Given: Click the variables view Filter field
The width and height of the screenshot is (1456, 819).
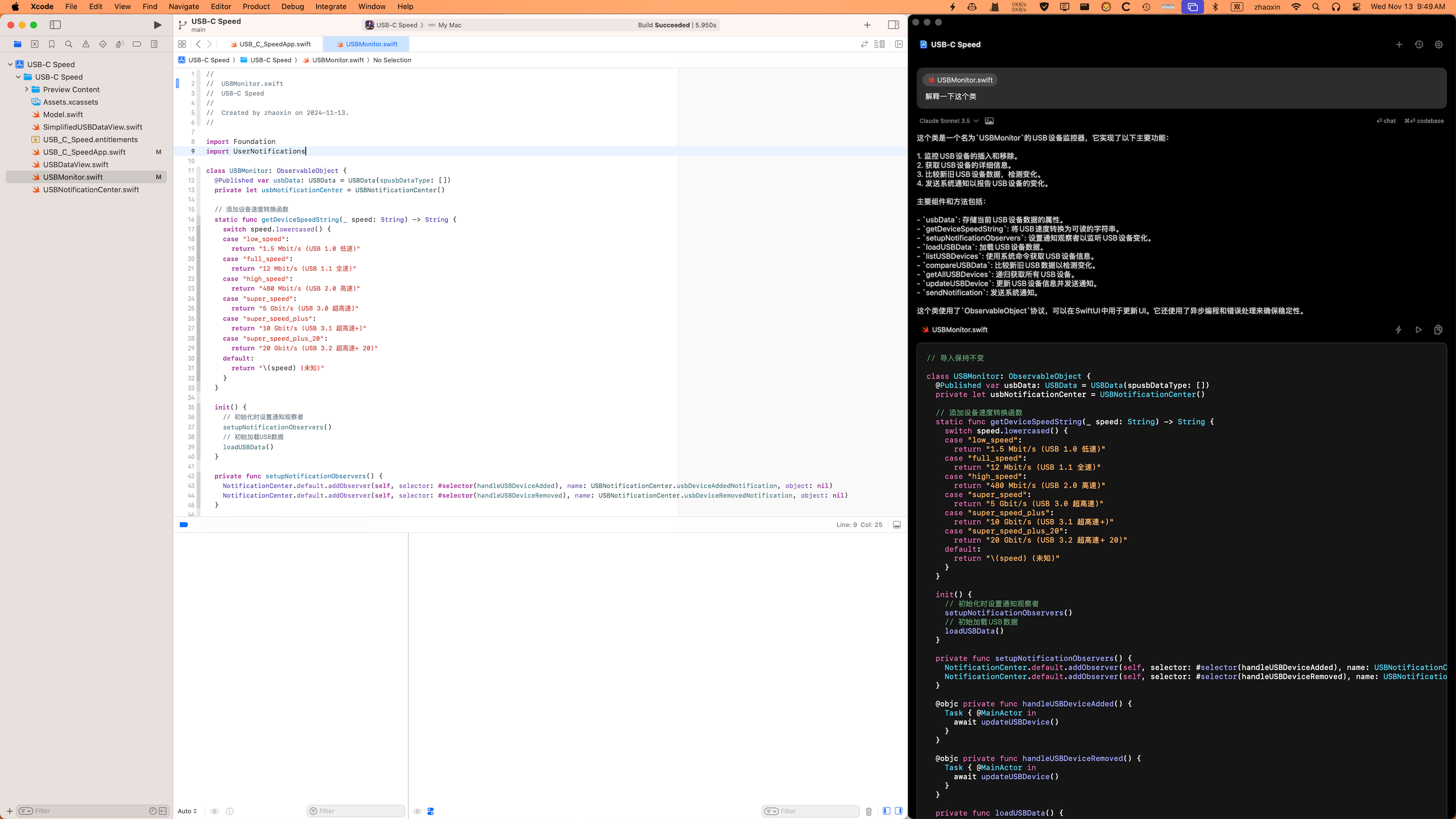Looking at the screenshot, I should [x=356, y=811].
